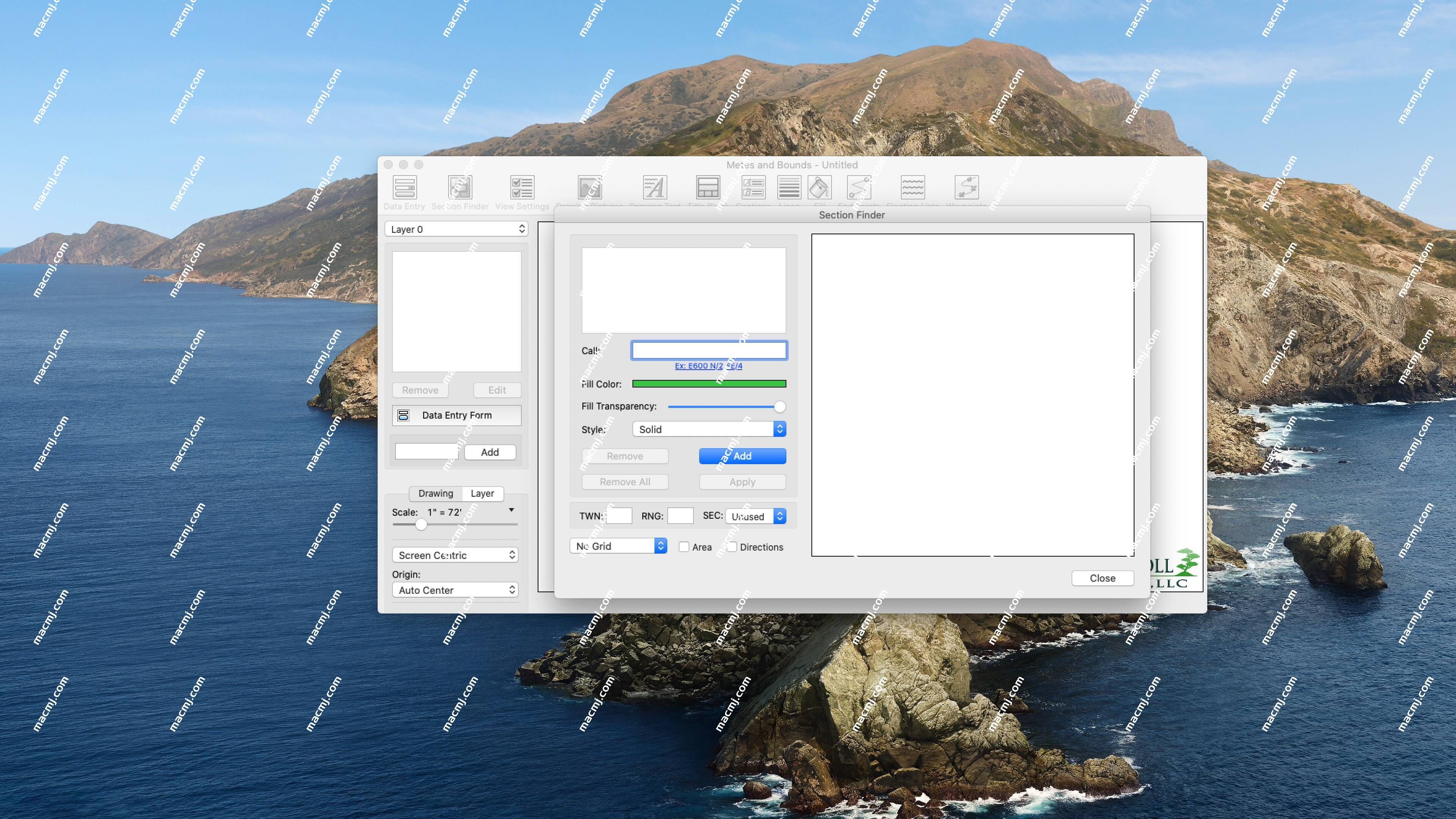Open the Data Entry toolbar icon
1456x819 pixels.
click(404, 188)
